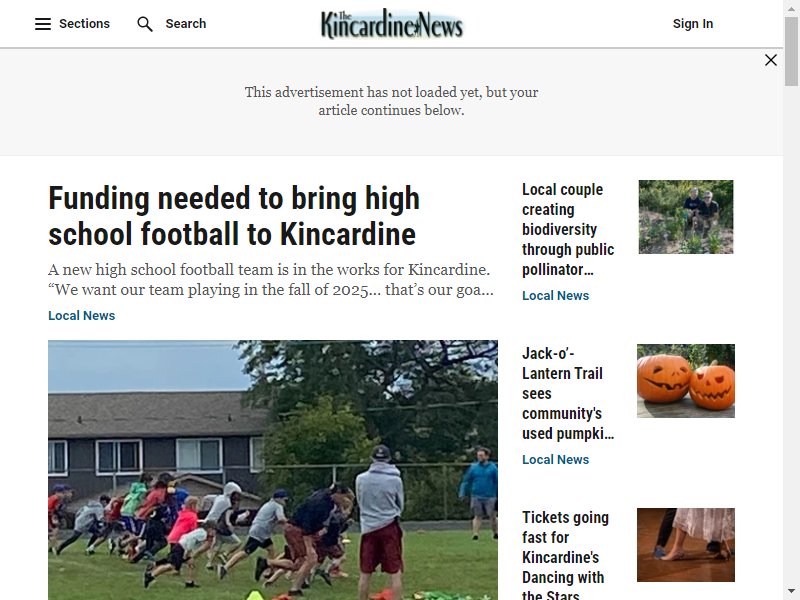Open the Sections hamburger menu icon
This screenshot has width=800, height=600.
[x=43, y=24]
